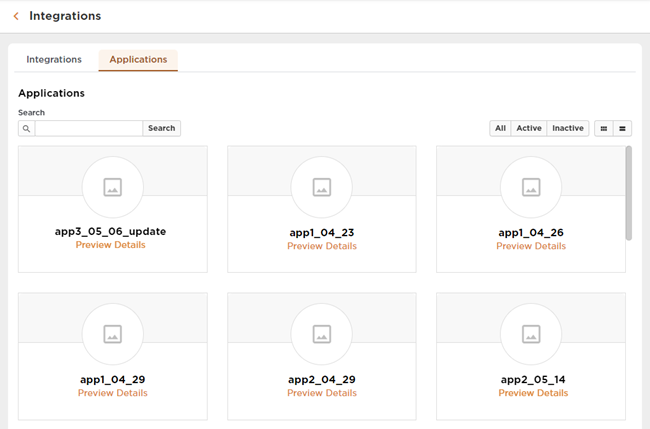Select app1_04_23 name text
The image size is (650, 429).
pyautogui.click(x=322, y=233)
